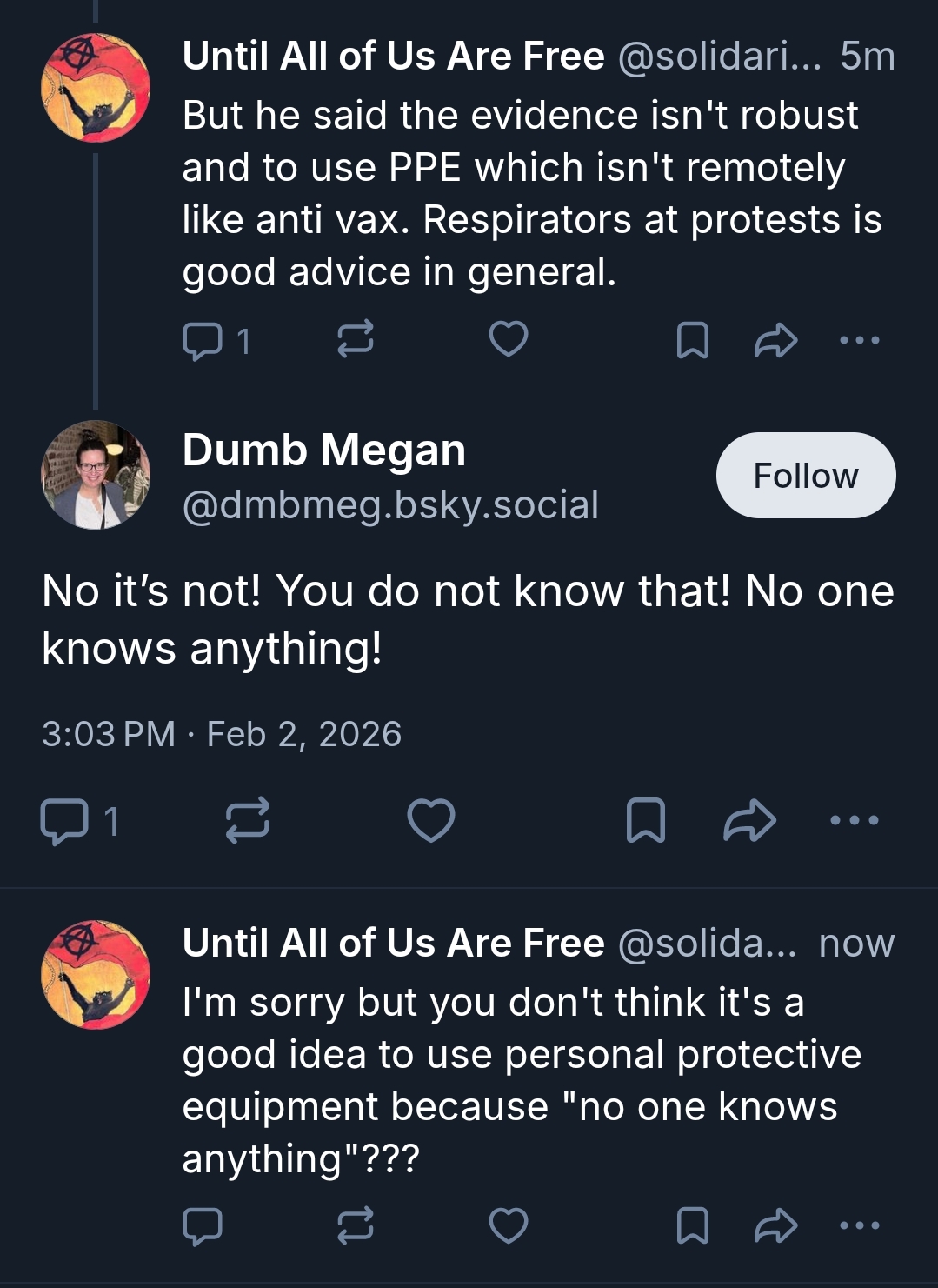Reply to the bottom personal protective equipment post
This screenshot has width=938, height=1288.
click(x=203, y=1226)
